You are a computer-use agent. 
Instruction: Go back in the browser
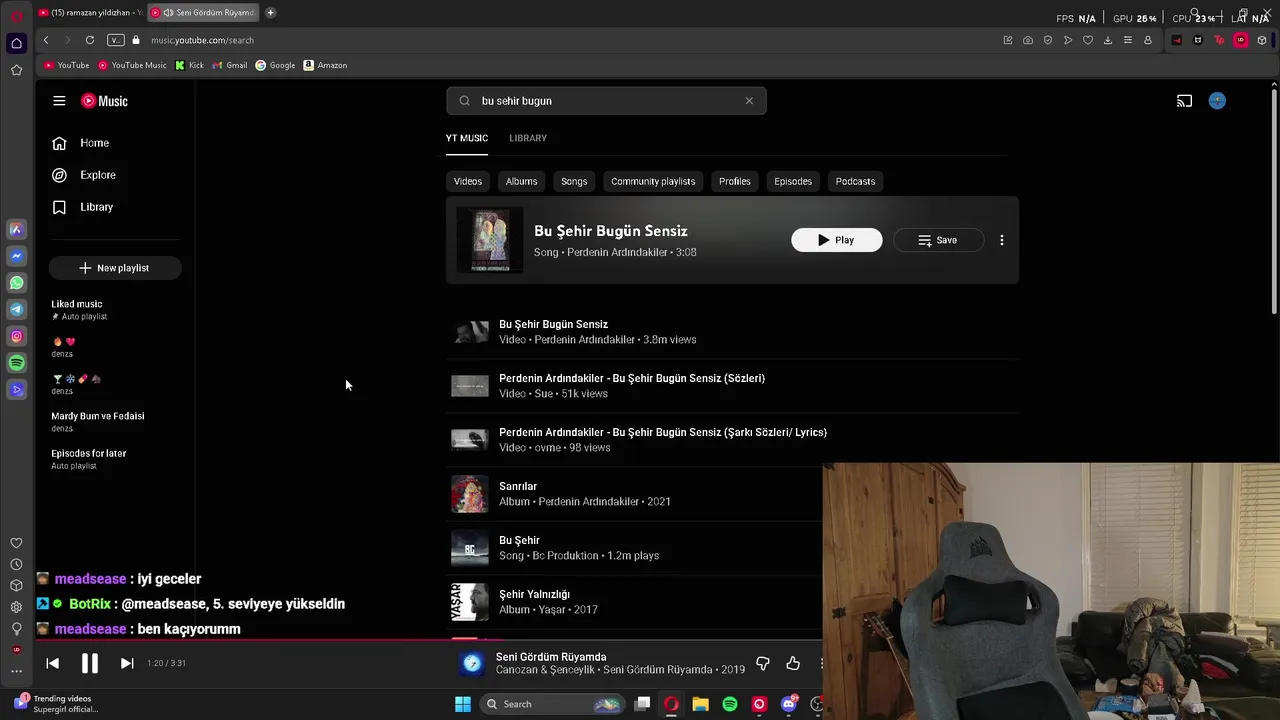pyautogui.click(x=46, y=40)
